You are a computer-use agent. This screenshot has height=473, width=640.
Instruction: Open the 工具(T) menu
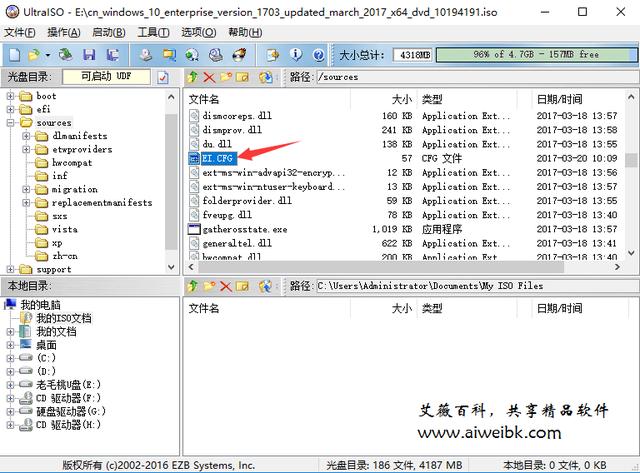[153, 32]
